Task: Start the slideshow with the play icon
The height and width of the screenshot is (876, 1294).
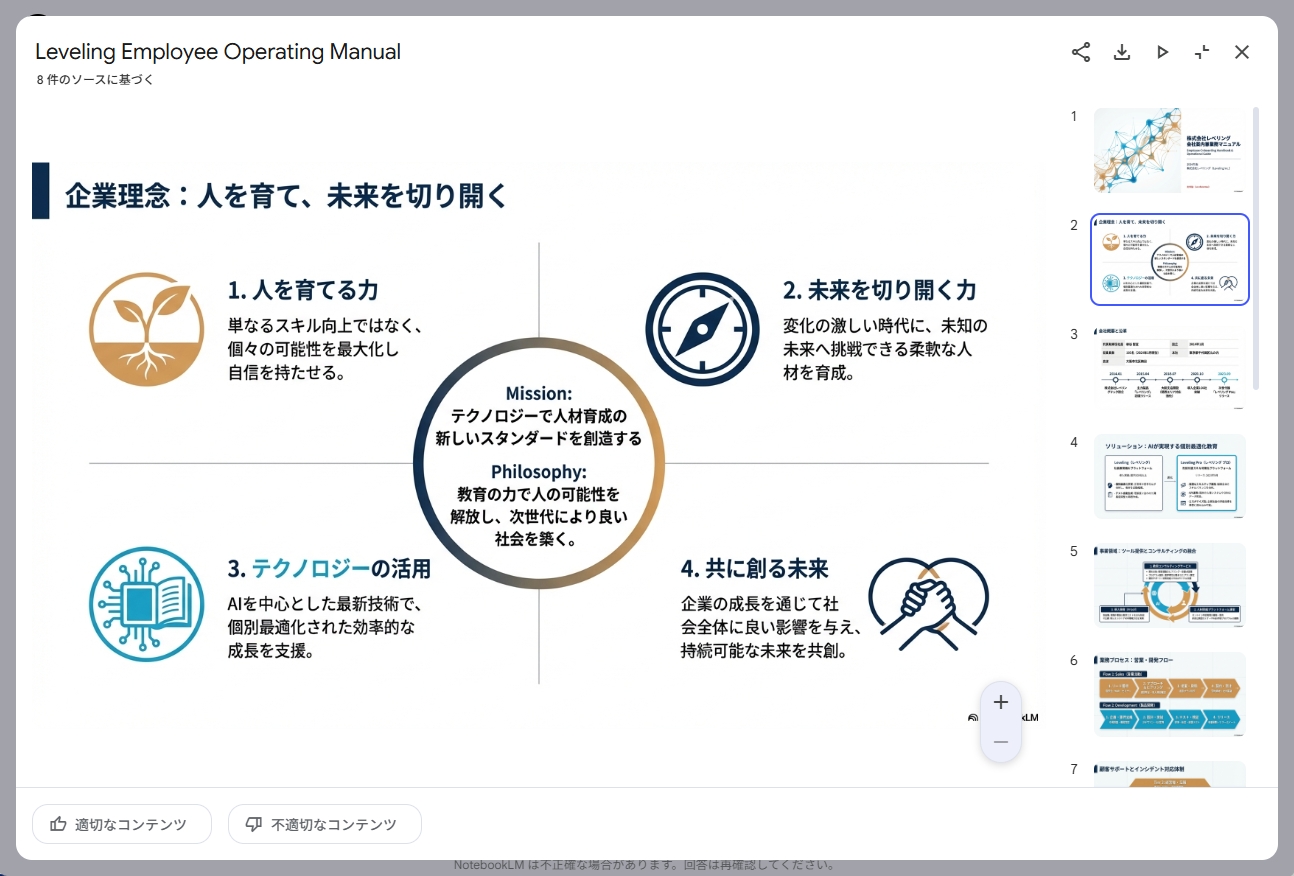Action: [x=1162, y=52]
